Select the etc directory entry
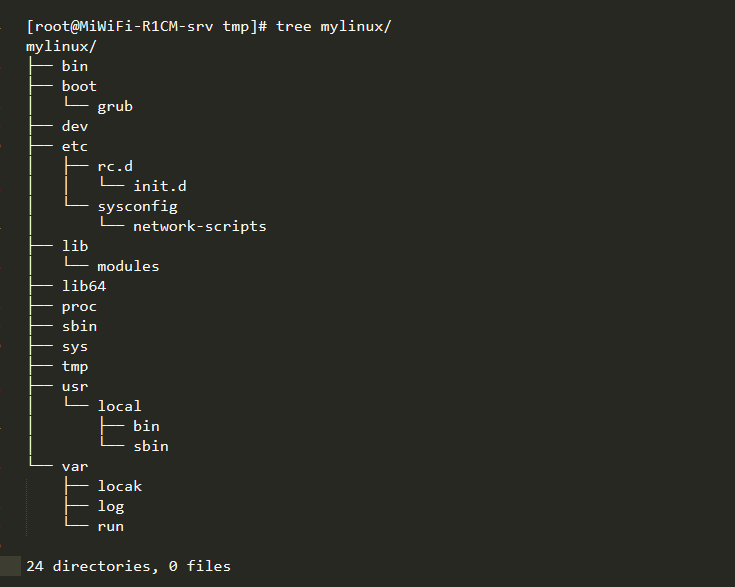This screenshot has width=735, height=587. coord(75,147)
